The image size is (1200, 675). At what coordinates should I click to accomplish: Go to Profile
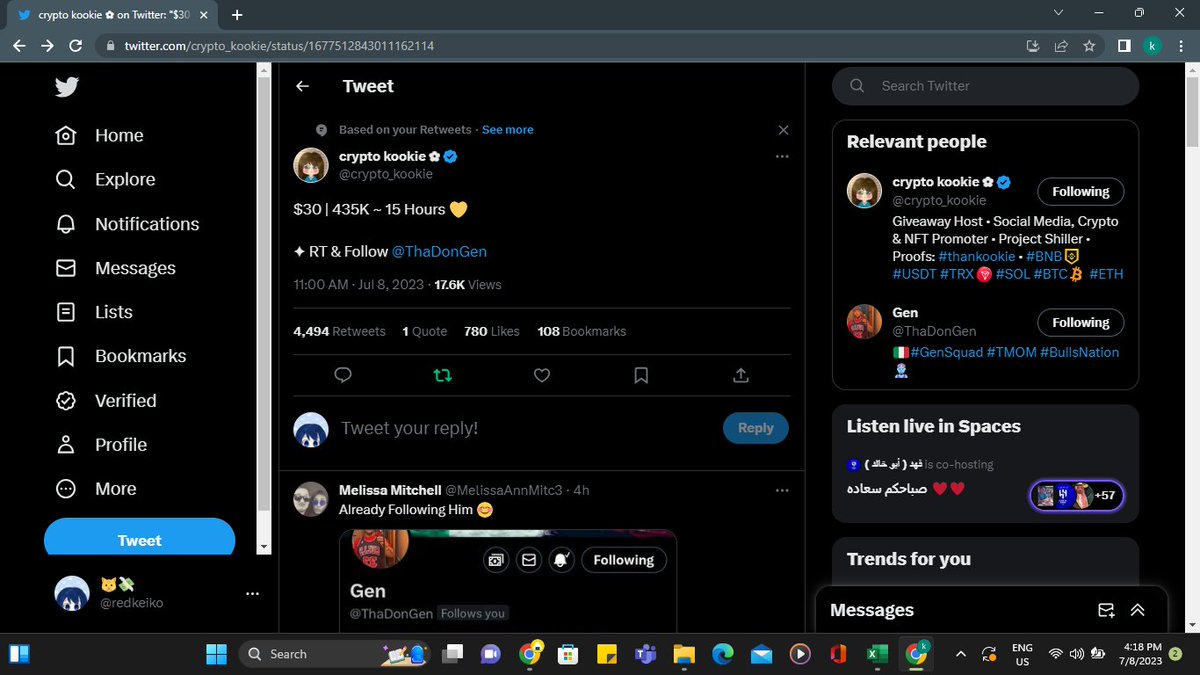tap(101, 444)
